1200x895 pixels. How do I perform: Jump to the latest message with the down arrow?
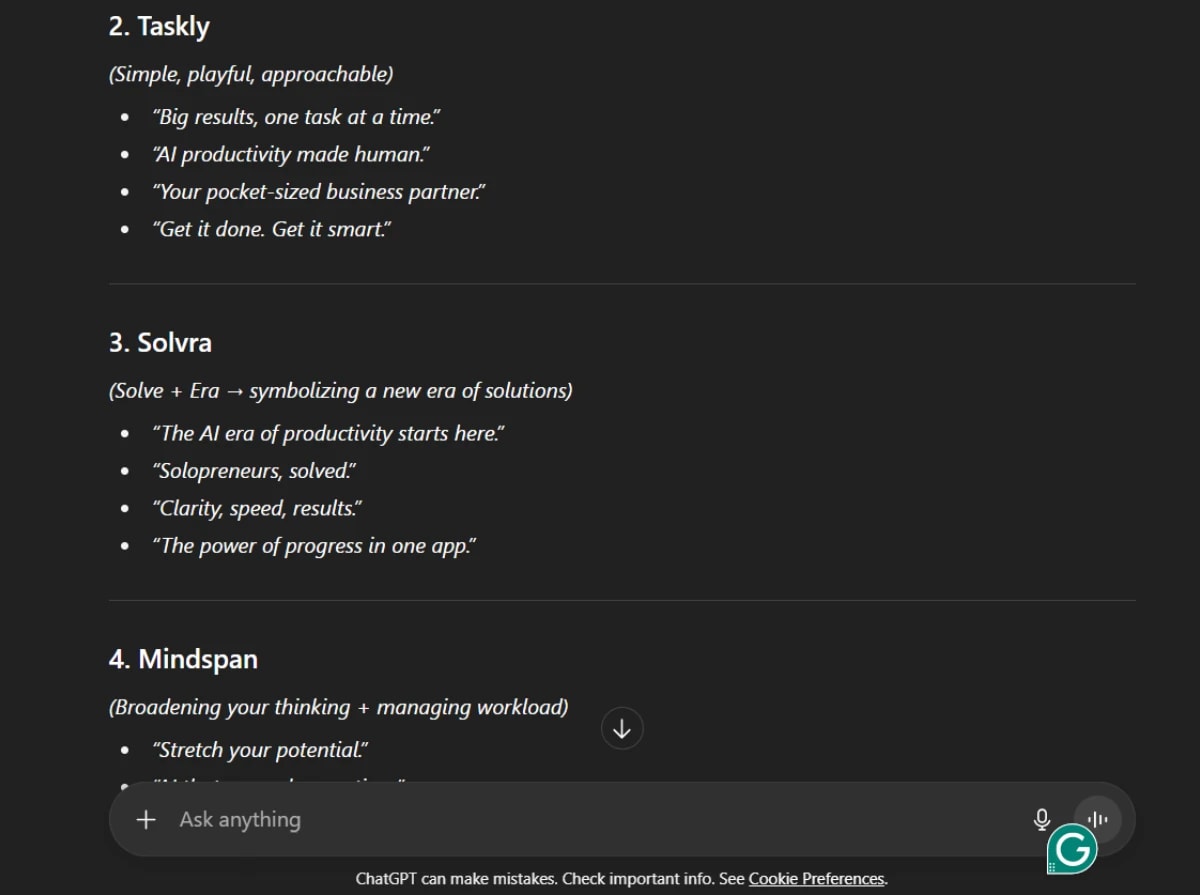click(x=622, y=729)
